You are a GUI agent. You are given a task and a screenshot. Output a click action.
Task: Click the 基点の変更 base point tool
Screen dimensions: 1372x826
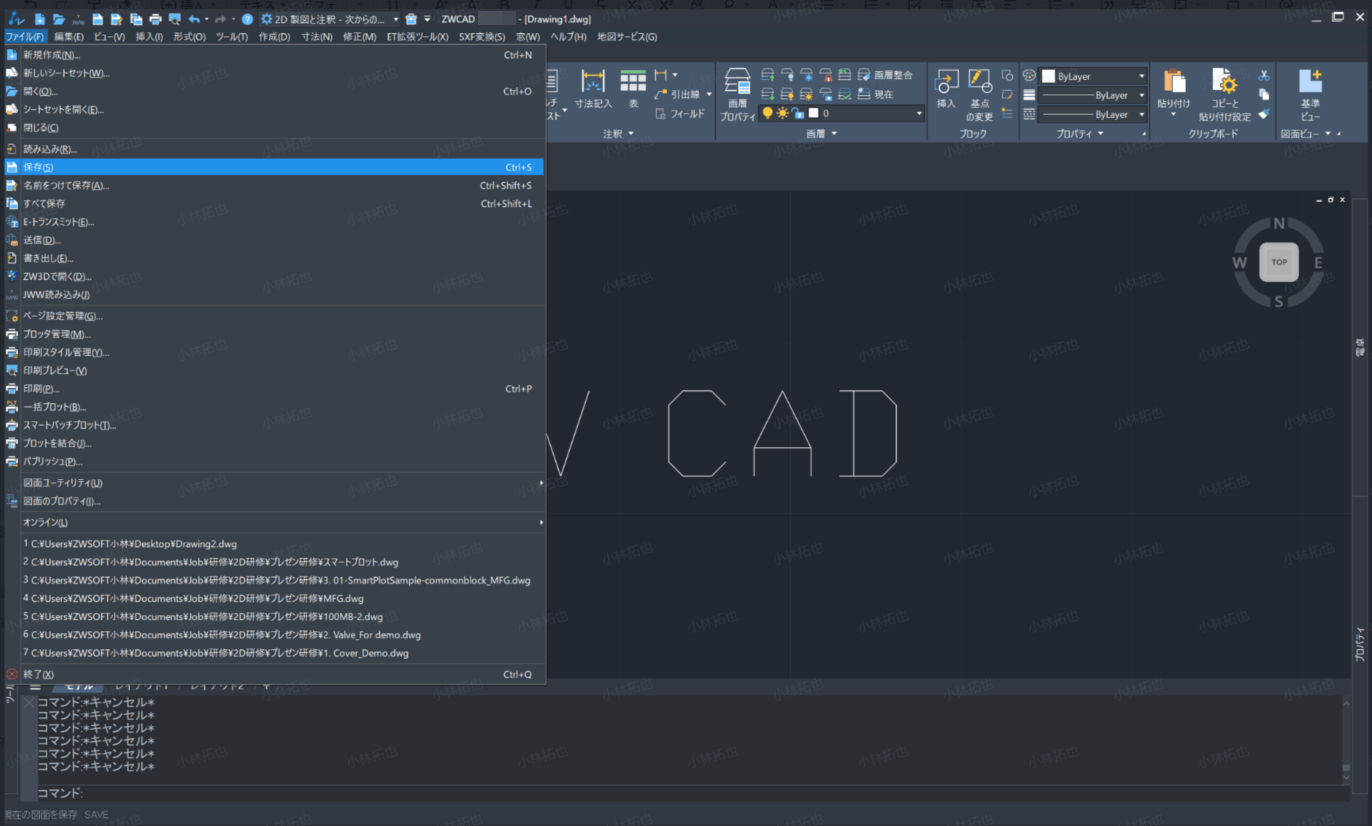980,95
